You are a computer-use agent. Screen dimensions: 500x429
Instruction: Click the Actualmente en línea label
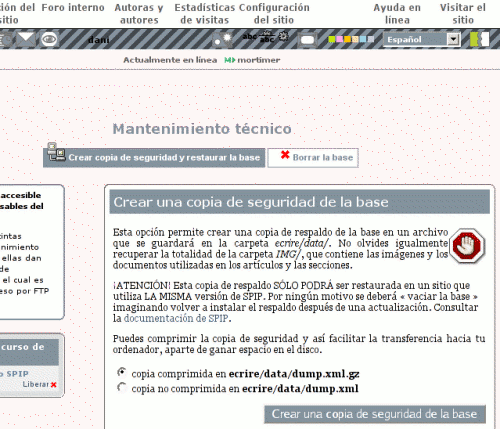point(170,60)
